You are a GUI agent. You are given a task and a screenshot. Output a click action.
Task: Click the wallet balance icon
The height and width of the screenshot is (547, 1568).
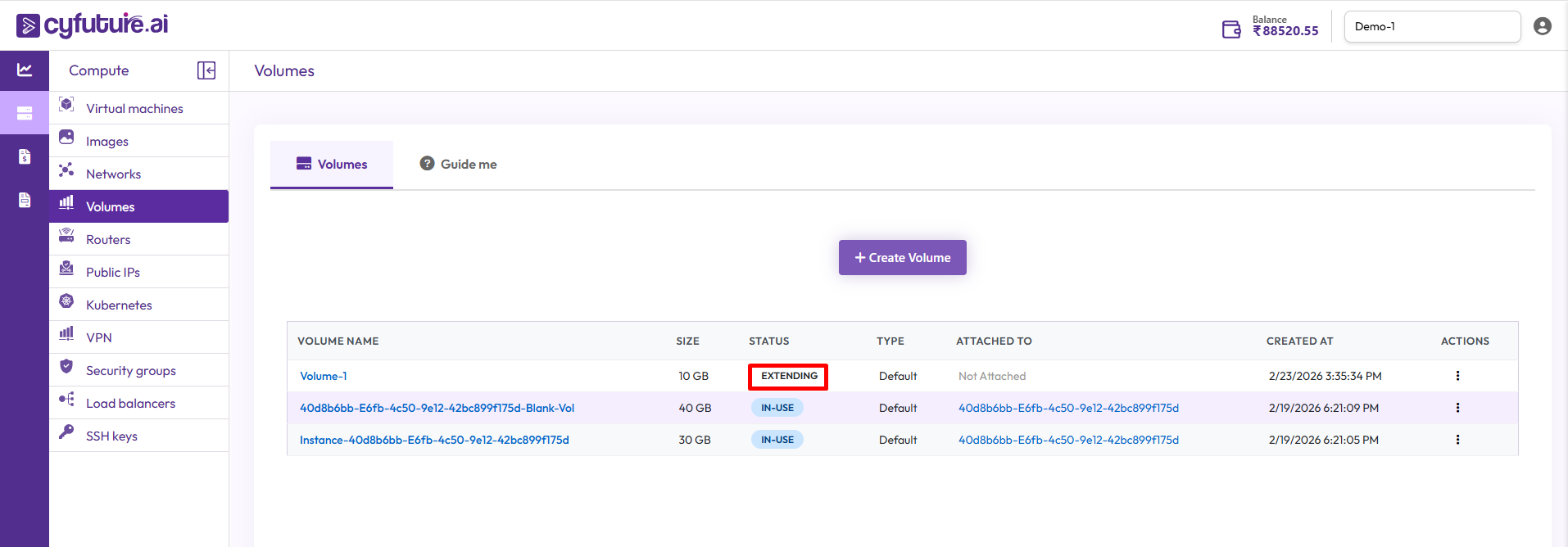(1231, 29)
